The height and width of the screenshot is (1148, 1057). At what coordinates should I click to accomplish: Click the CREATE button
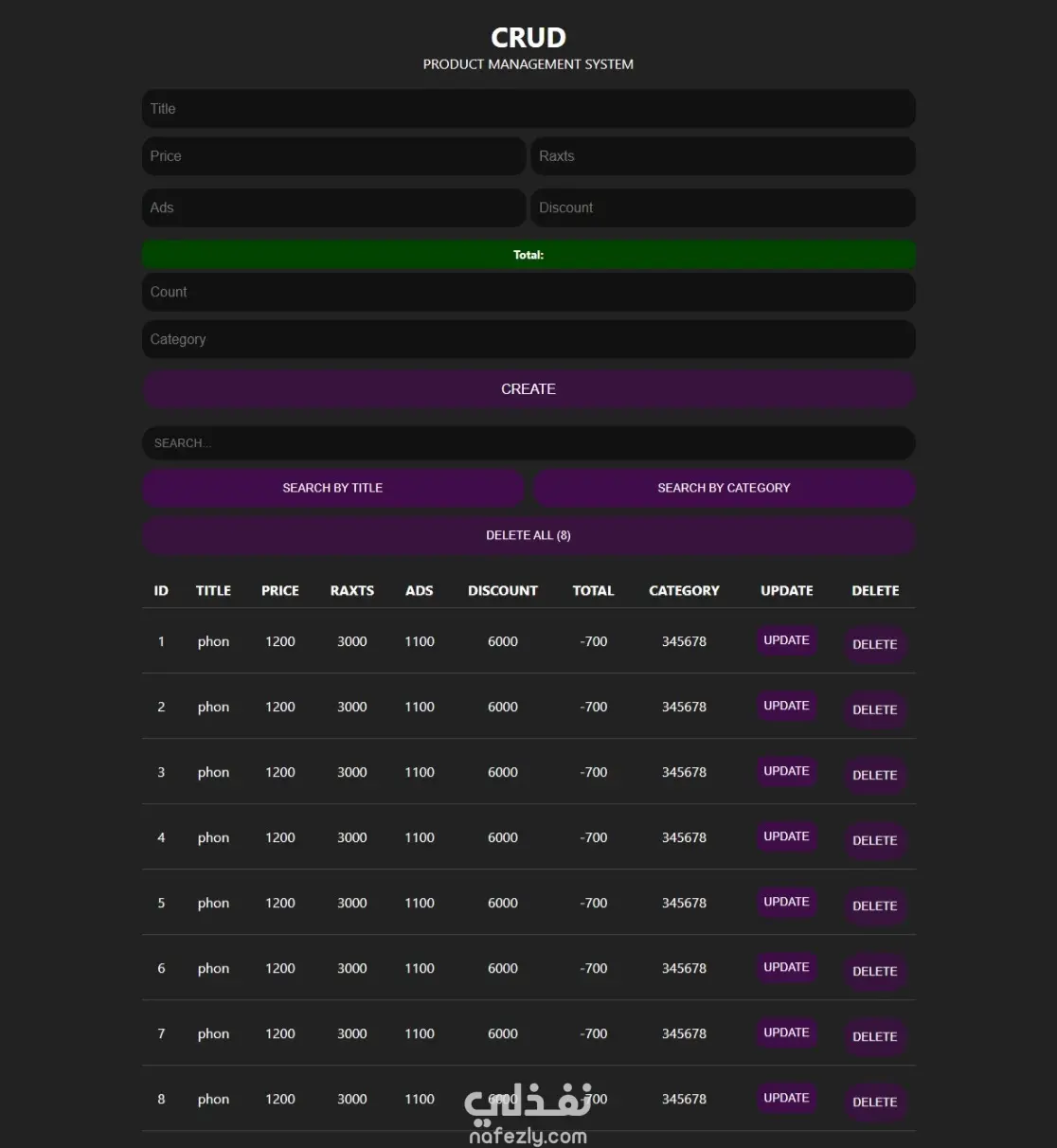[x=528, y=389]
